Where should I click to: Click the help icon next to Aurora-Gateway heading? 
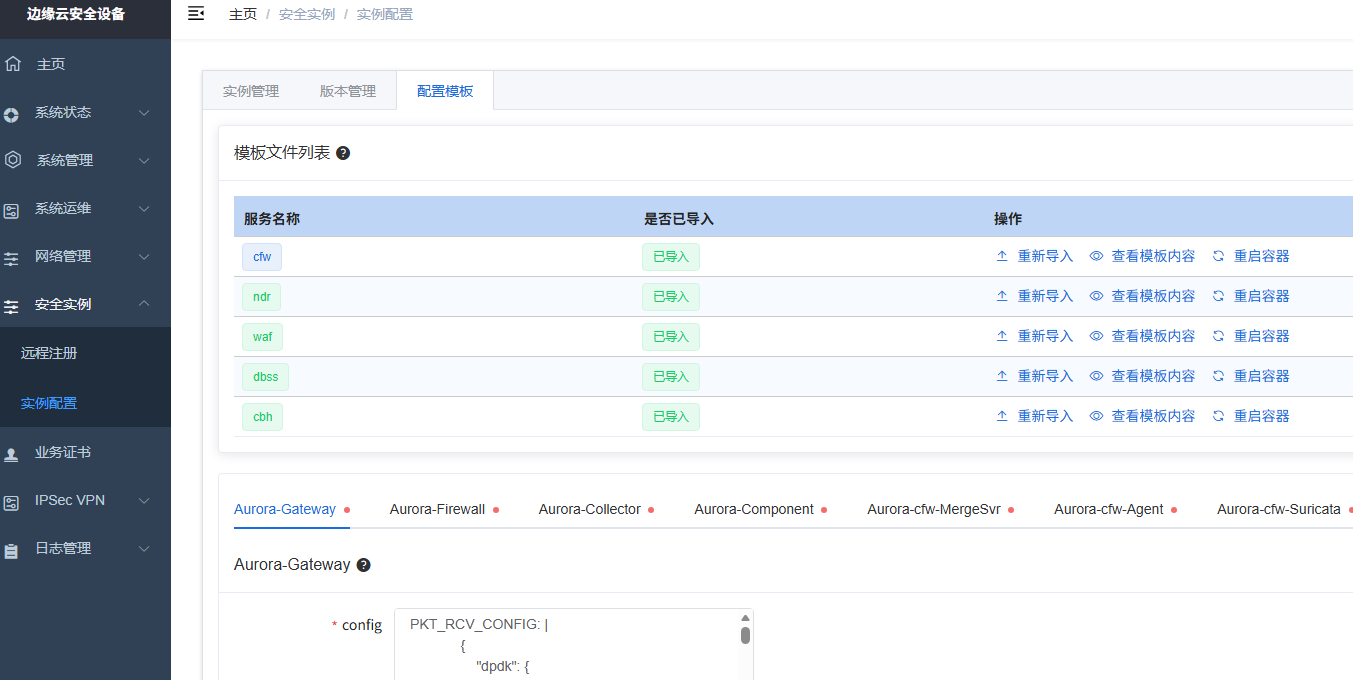363,565
